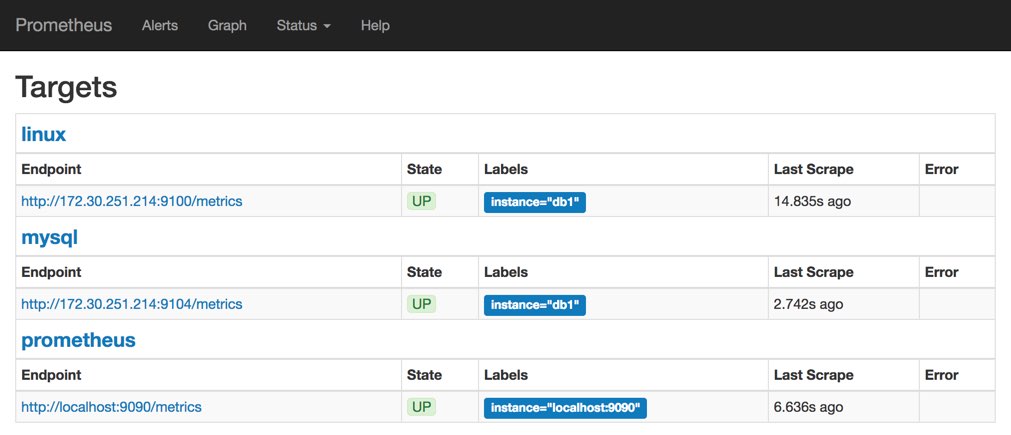Open the 172.30.251.214:9104 metrics endpoint

tap(132, 304)
